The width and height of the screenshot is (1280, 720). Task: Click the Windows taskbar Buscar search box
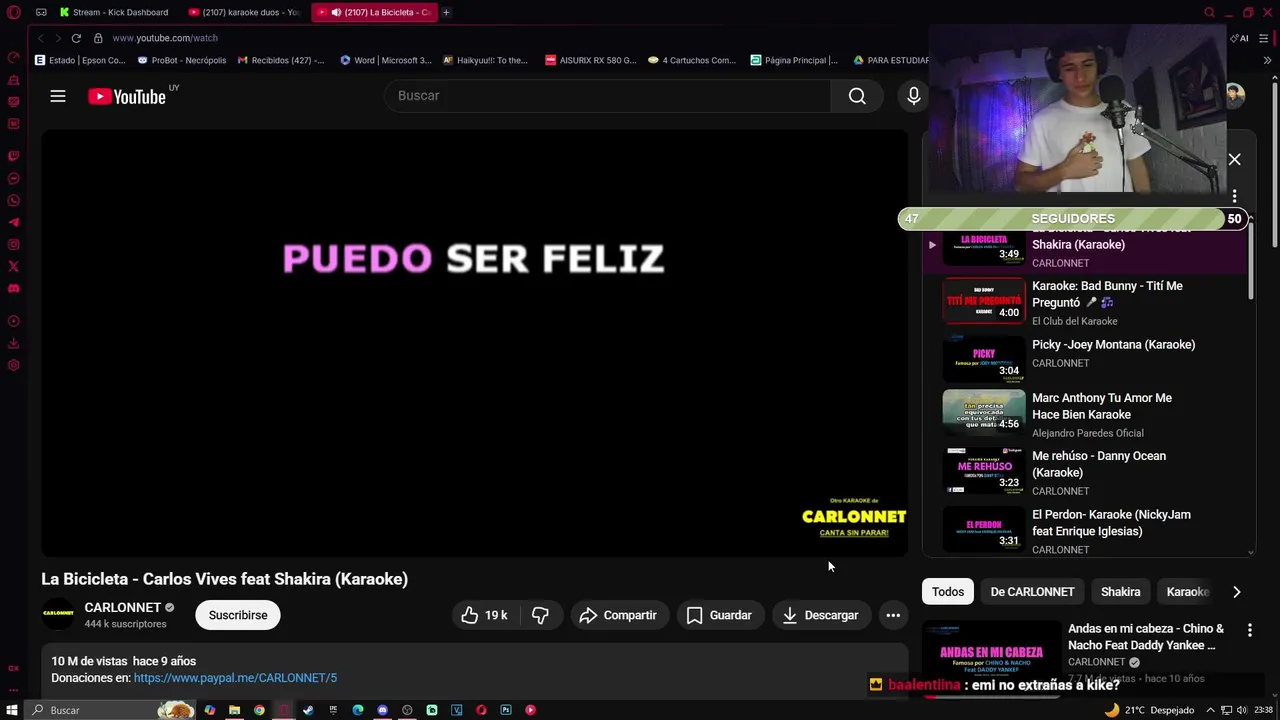coord(110,710)
